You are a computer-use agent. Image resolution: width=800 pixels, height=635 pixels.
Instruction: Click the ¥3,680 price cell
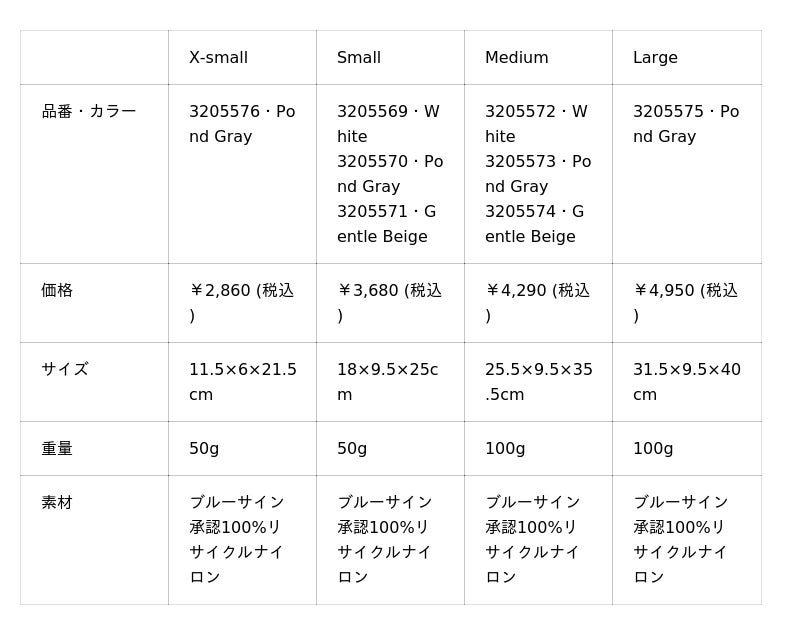pyautogui.click(x=390, y=303)
